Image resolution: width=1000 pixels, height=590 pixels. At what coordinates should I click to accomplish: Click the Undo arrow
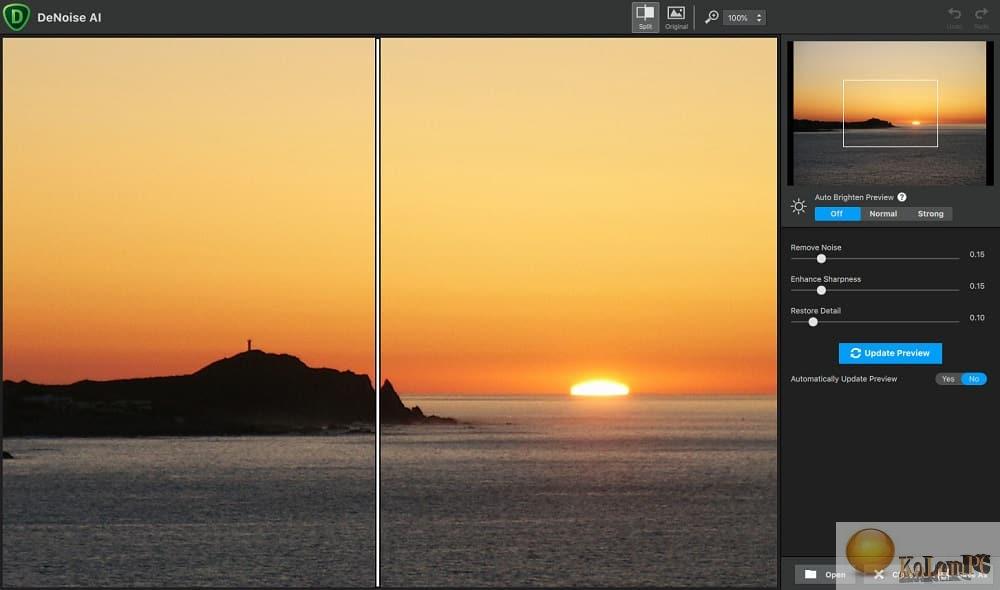[x=954, y=17]
